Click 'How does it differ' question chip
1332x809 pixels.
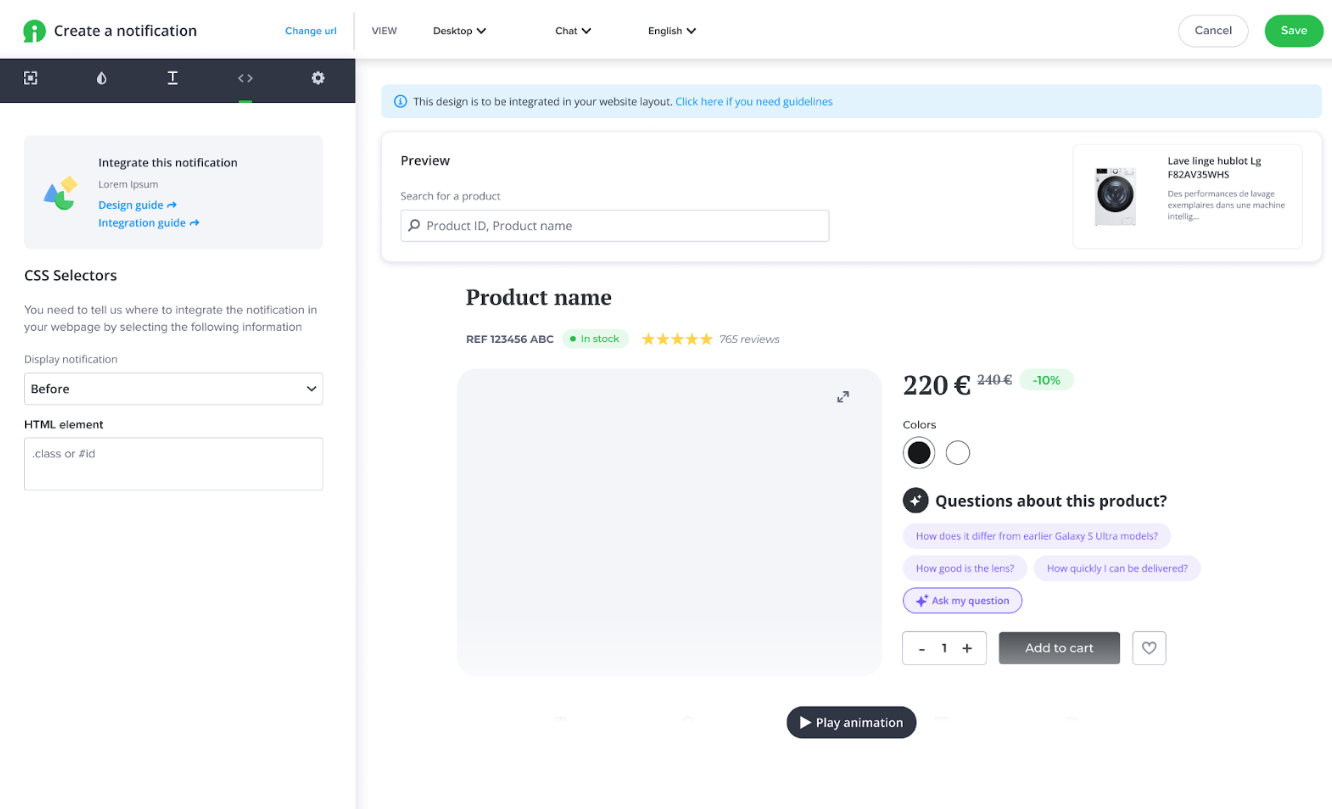click(1037, 536)
